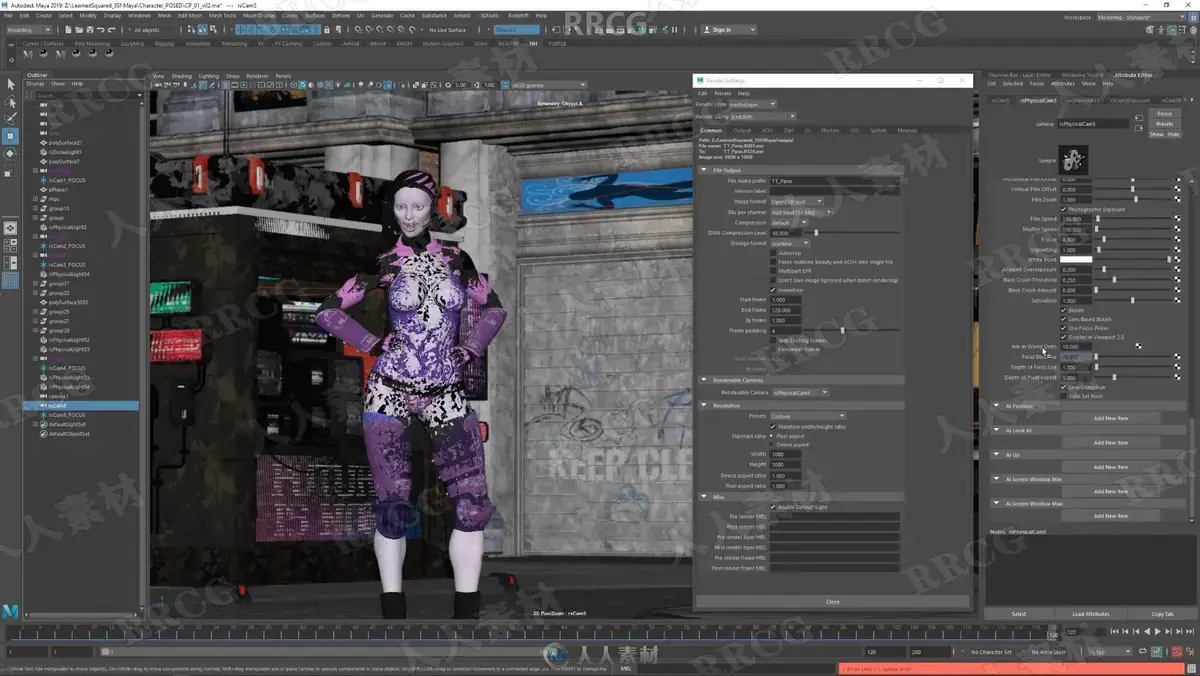This screenshot has width=1200, height=676.
Task: Click the first shelf icon under Curves/Surfaces
Action: (x=27, y=54)
